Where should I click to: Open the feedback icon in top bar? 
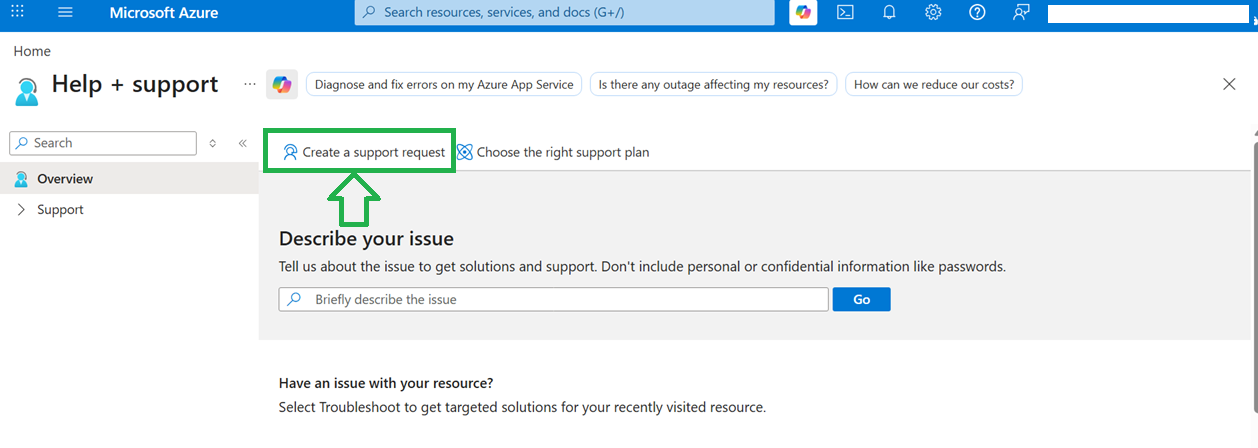(x=1021, y=13)
